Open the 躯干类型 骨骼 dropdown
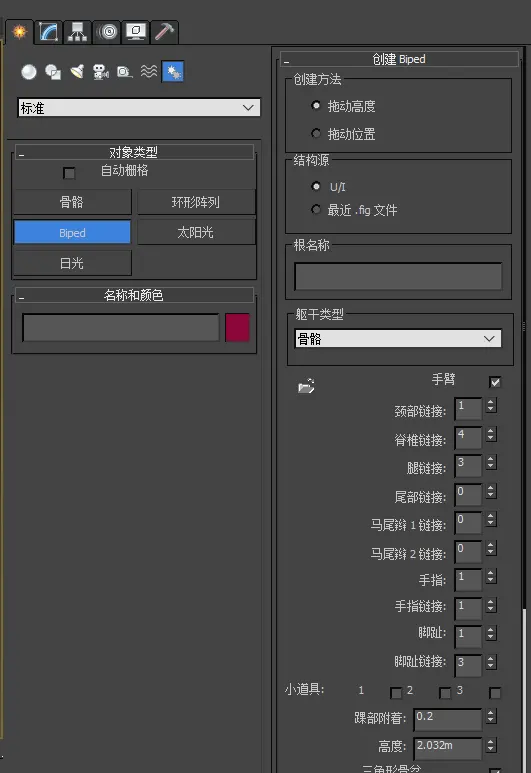The width and height of the screenshot is (531, 773). click(x=398, y=339)
